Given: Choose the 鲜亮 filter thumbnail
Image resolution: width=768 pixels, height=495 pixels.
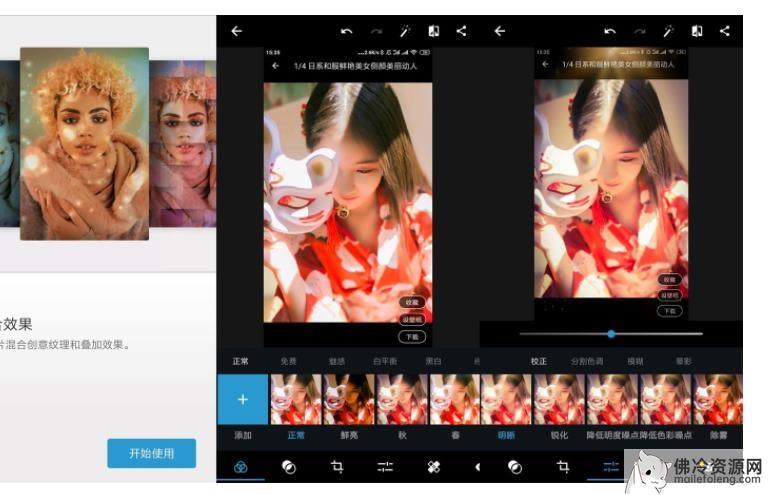Looking at the screenshot, I should pyautogui.click(x=348, y=400).
